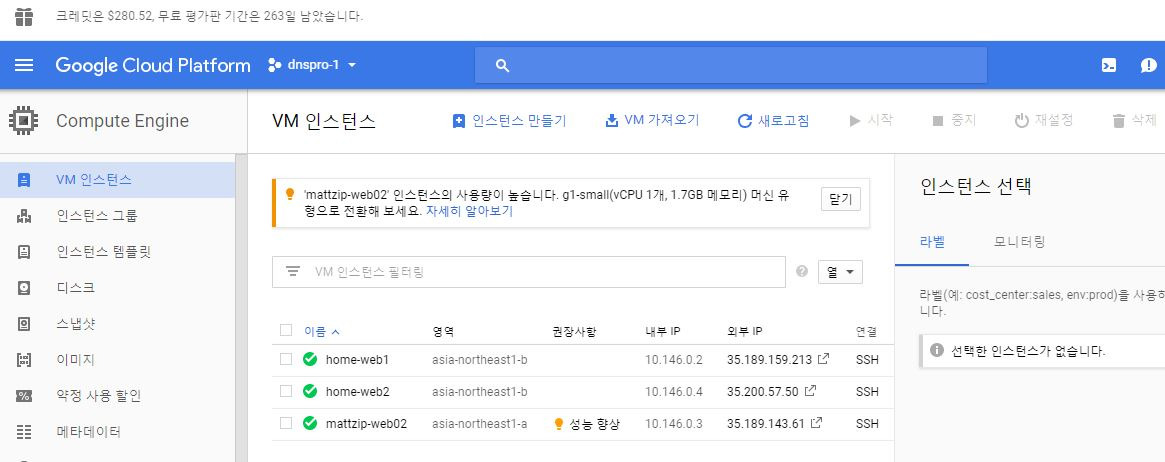
Task: Click the 약정 사용 할인 percent icon
Action: pos(24,396)
